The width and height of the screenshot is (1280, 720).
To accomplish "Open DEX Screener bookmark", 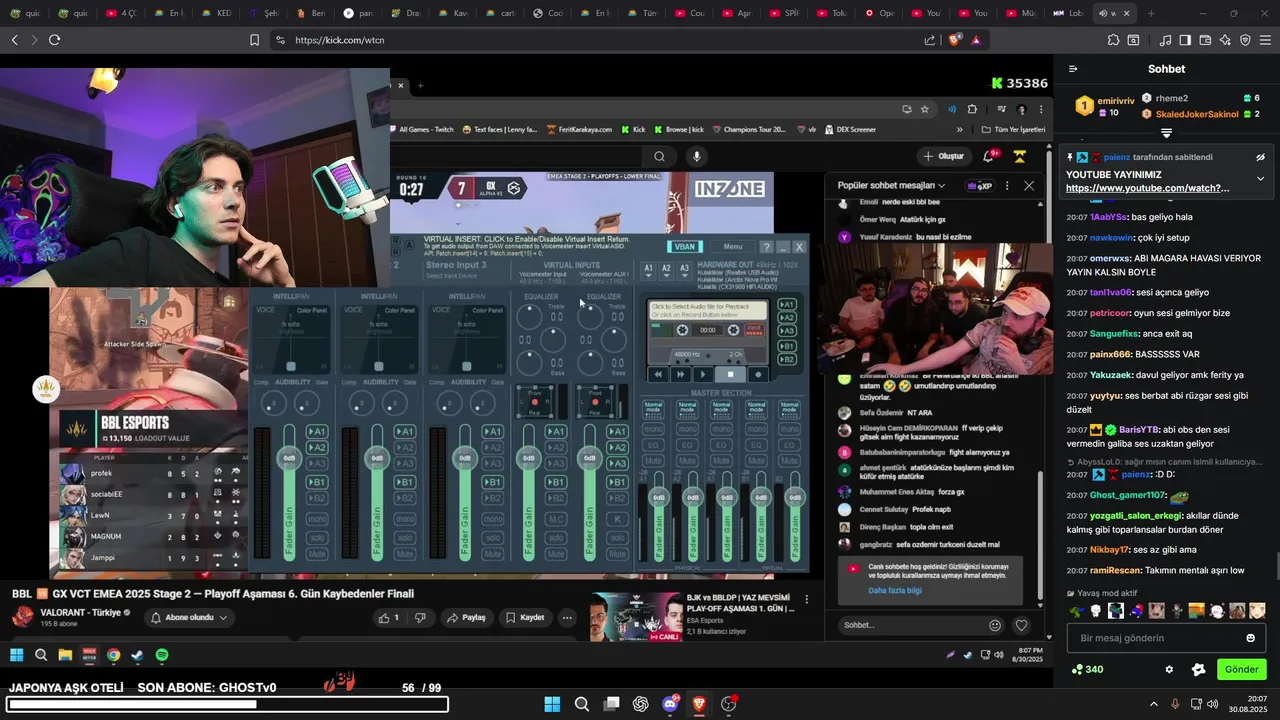I will tap(849, 129).
